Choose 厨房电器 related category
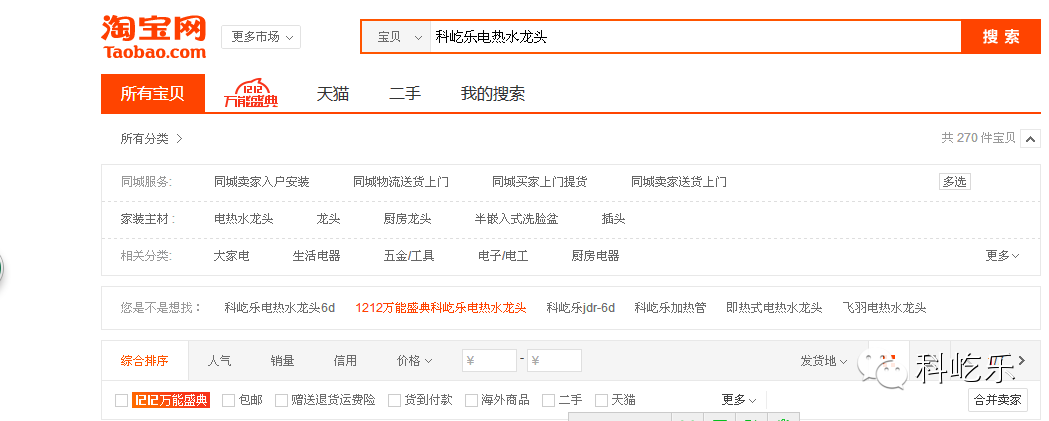Viewport: 1049px width, 421px height. click(x=595, y=256)
